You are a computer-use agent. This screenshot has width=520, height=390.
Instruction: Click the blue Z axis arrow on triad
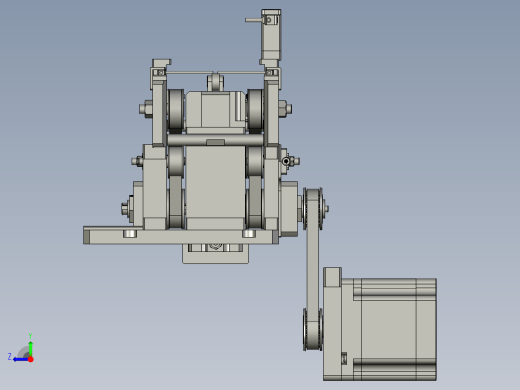[x=21, y=359]
